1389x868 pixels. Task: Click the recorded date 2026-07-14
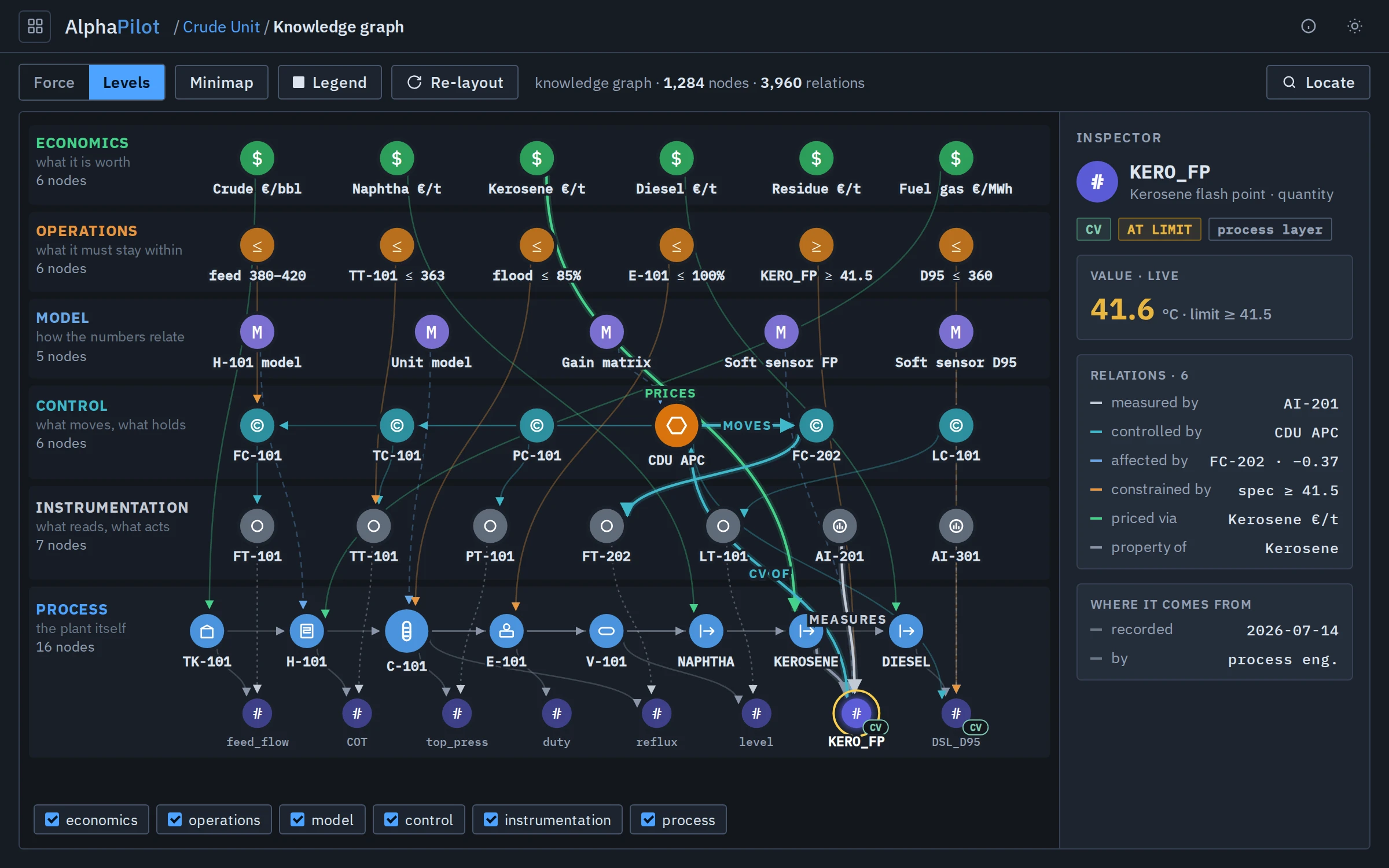[1292, 630]
